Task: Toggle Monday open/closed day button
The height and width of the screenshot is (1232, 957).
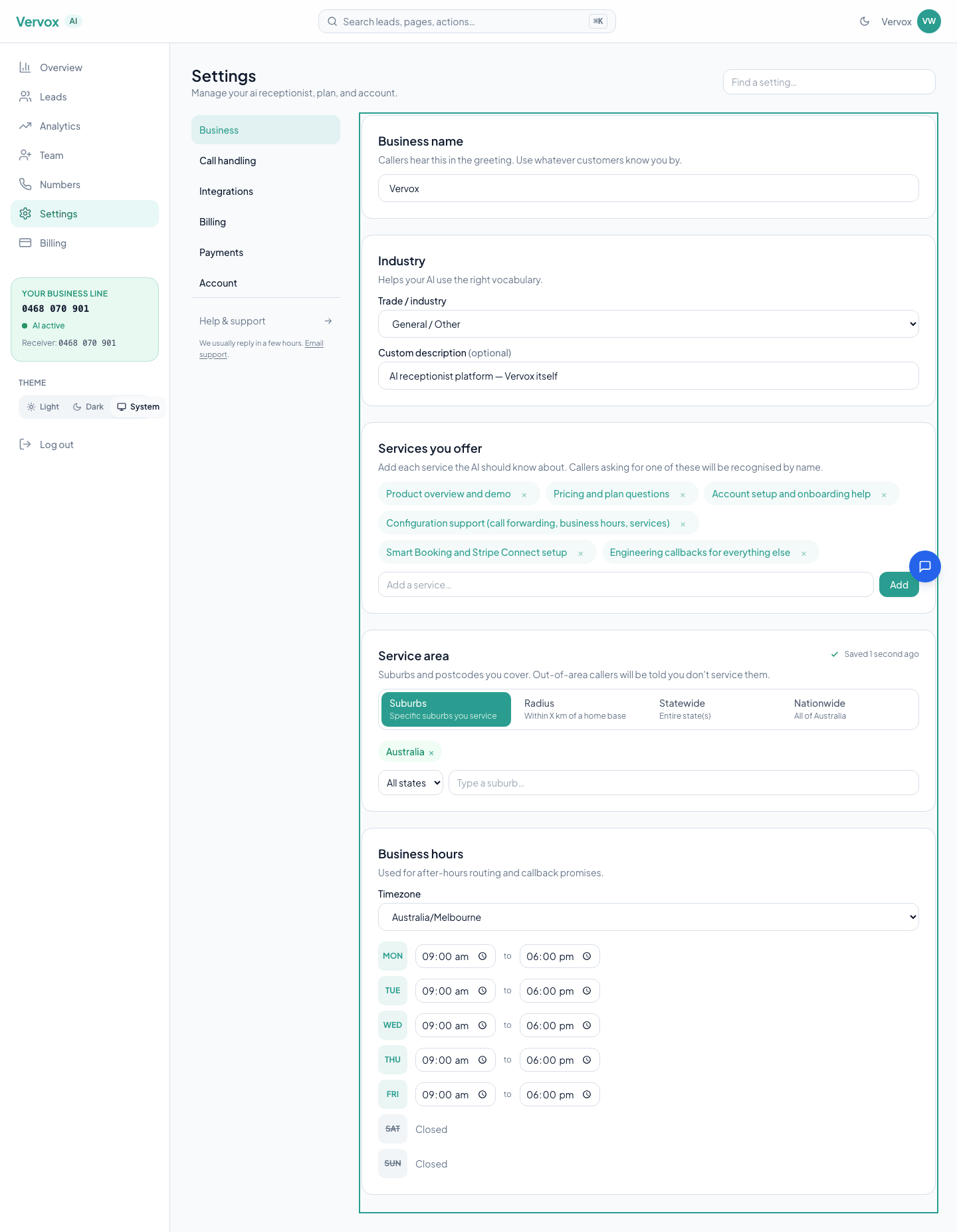Action: point(393,956)
